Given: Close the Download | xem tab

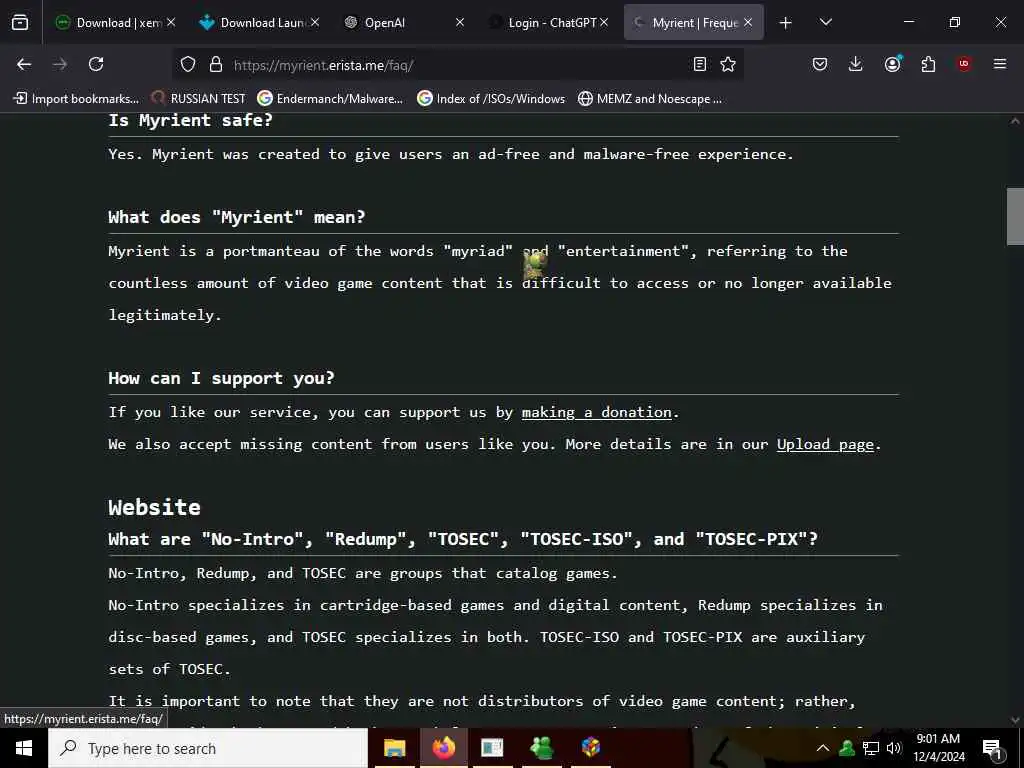Looking at the screenshot, I should 171,23.
